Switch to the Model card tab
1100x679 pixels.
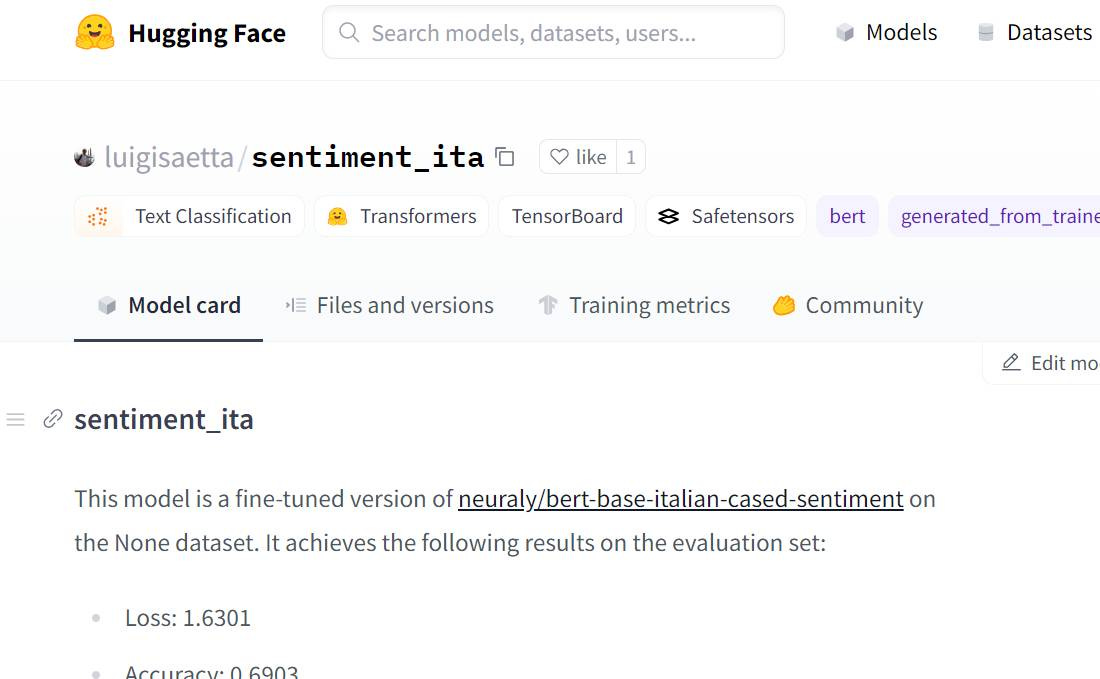point(168,306)
